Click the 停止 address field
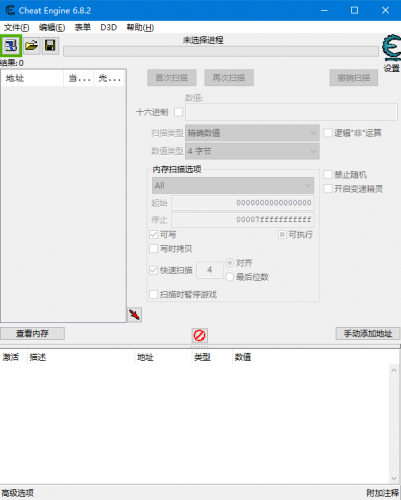Viewport: 401px width, 500px height. point(243,219)
